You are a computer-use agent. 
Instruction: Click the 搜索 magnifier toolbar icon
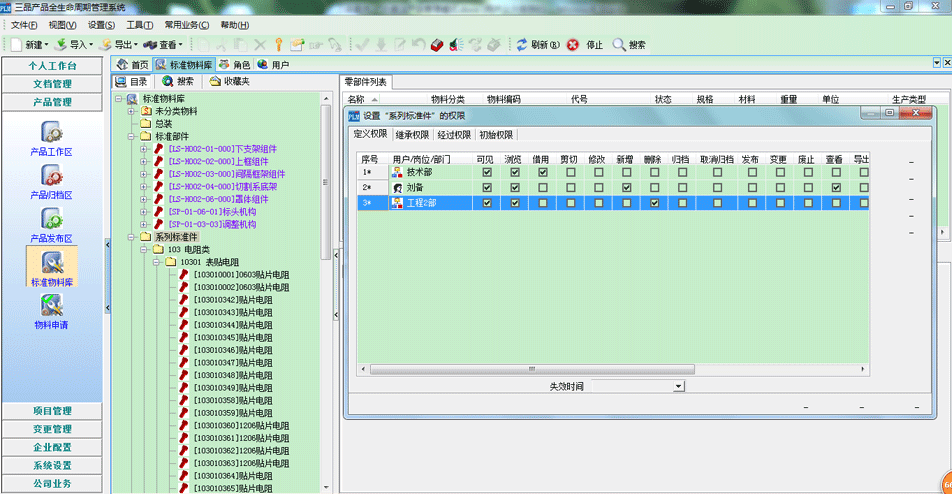[619, 44]
